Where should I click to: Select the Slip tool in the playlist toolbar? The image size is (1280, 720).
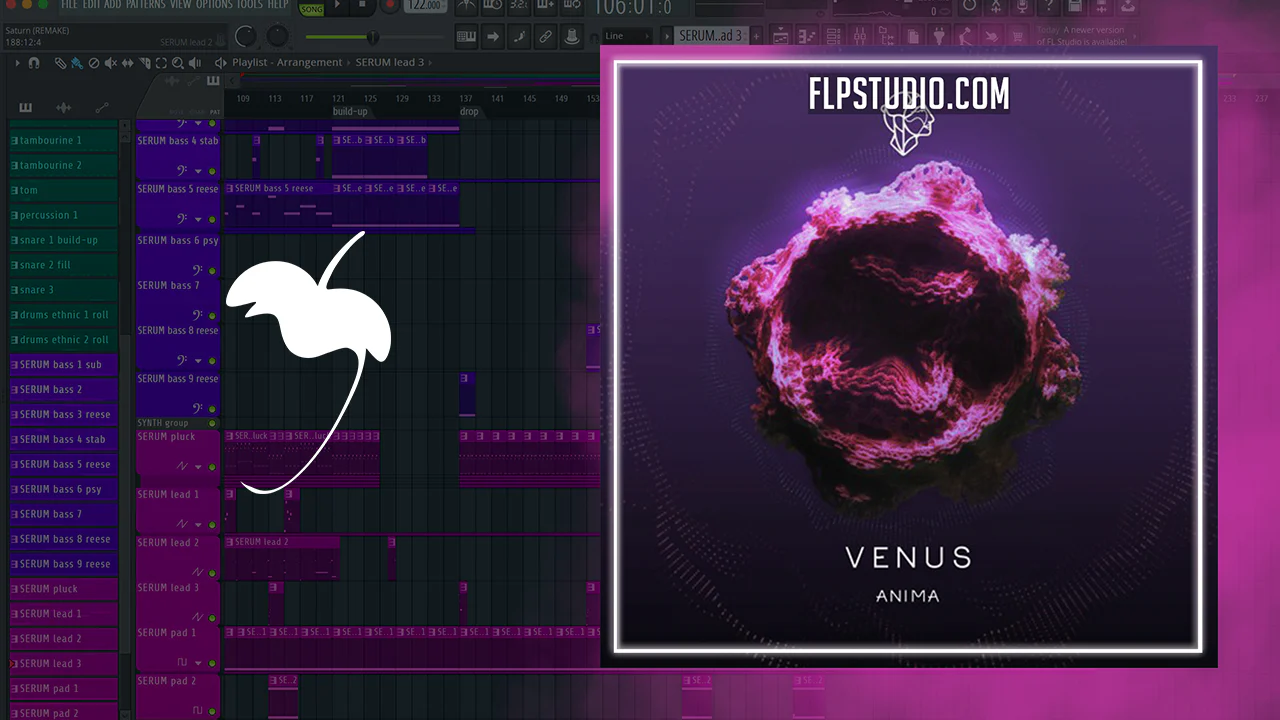pos(127,62)
